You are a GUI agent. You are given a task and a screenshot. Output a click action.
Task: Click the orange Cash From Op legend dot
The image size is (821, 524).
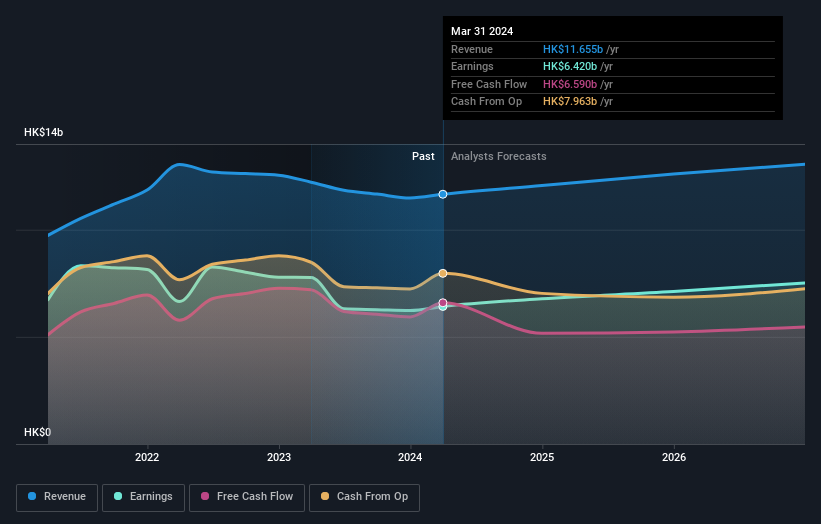[325, 496]
